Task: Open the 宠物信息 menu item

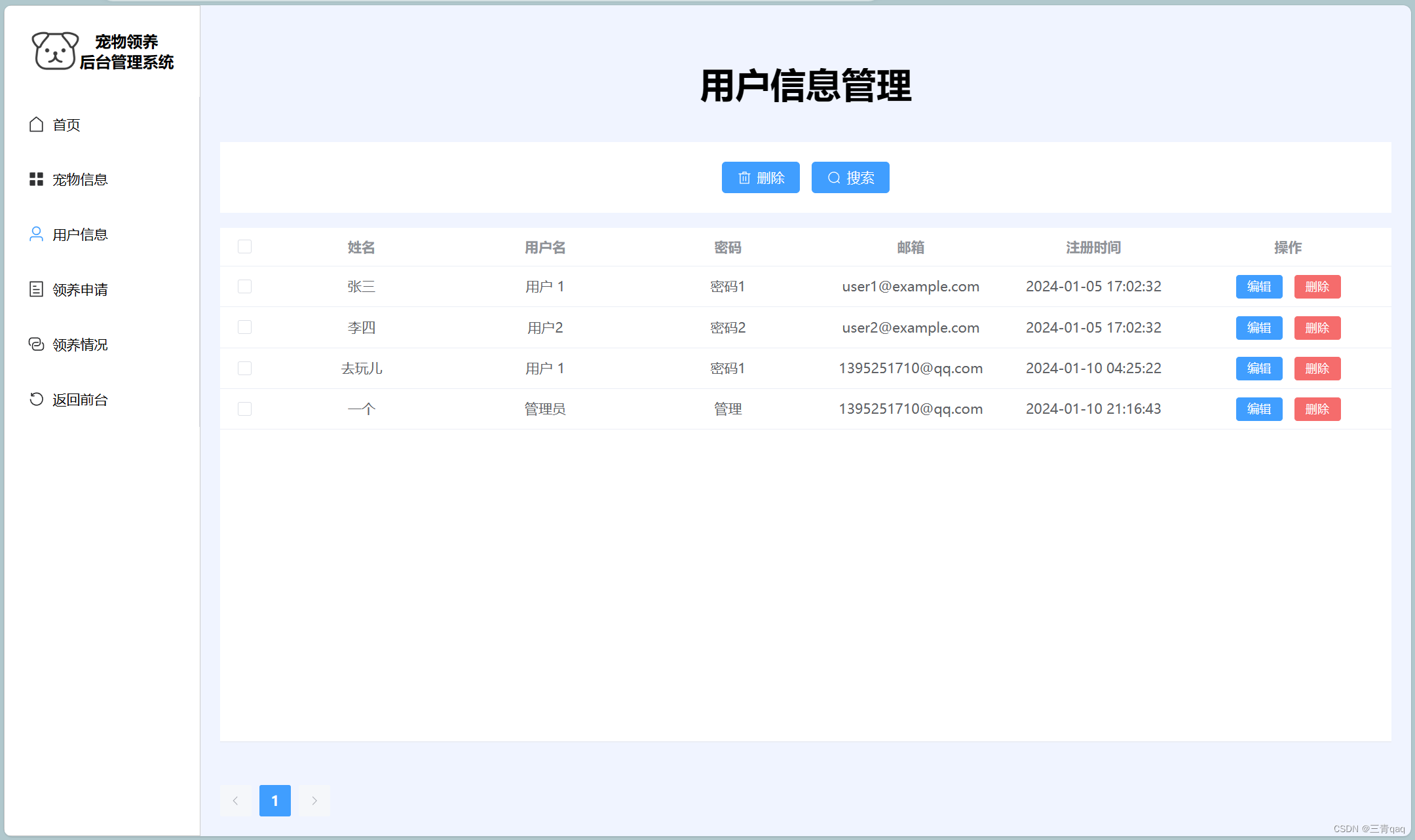Action: (79, 179)
